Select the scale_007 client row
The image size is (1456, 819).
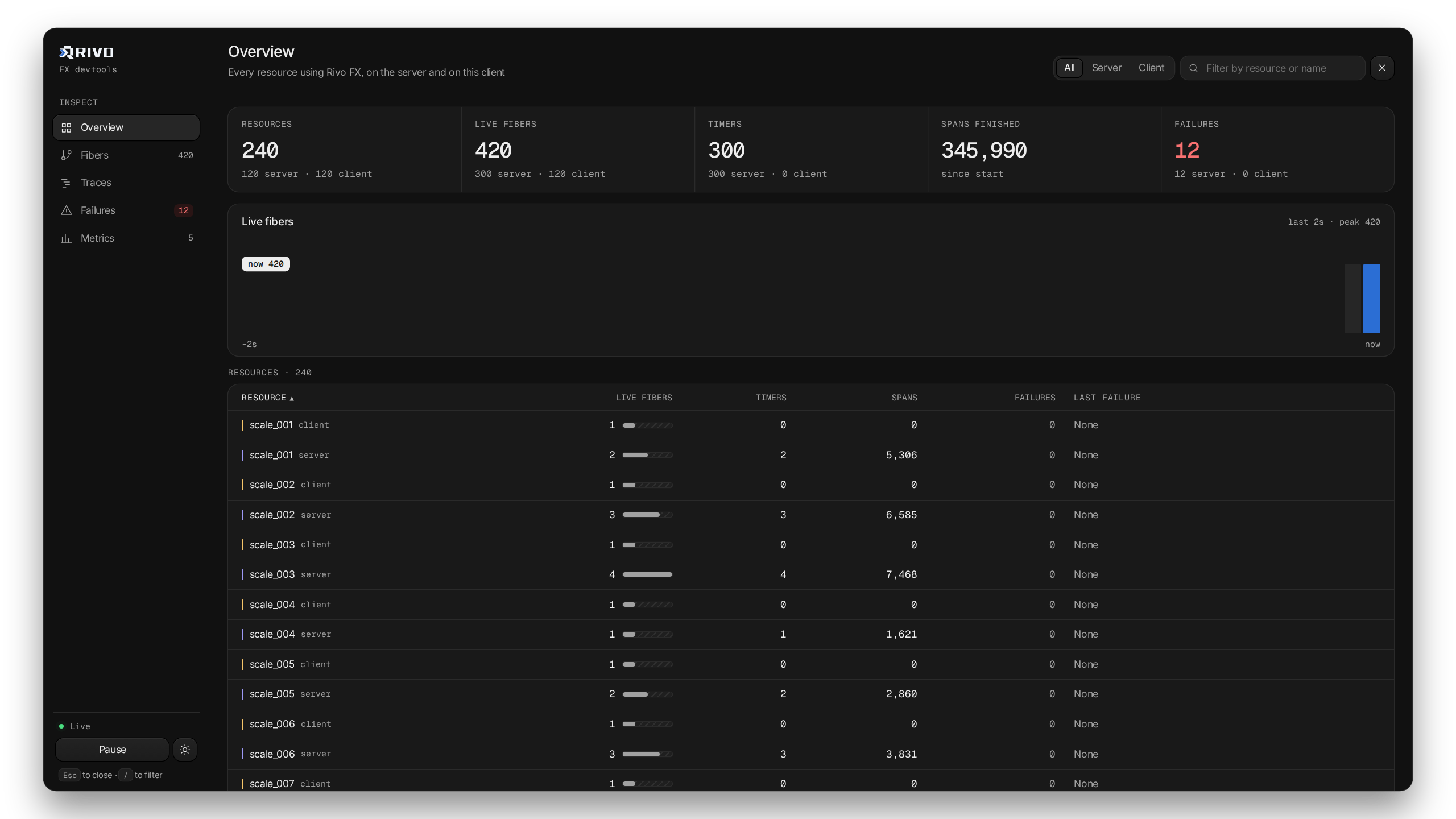811,780
